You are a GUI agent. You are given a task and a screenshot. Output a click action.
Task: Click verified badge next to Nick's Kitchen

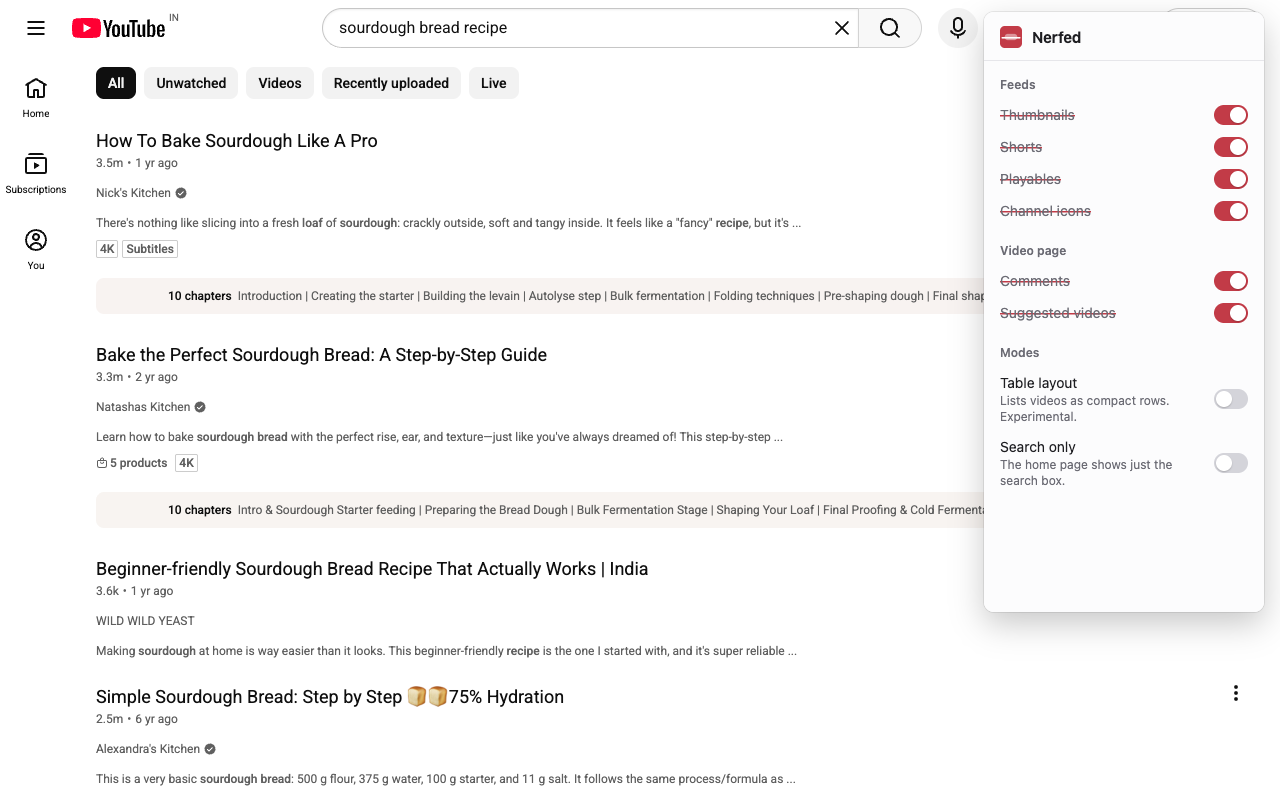tap(181, 193)
